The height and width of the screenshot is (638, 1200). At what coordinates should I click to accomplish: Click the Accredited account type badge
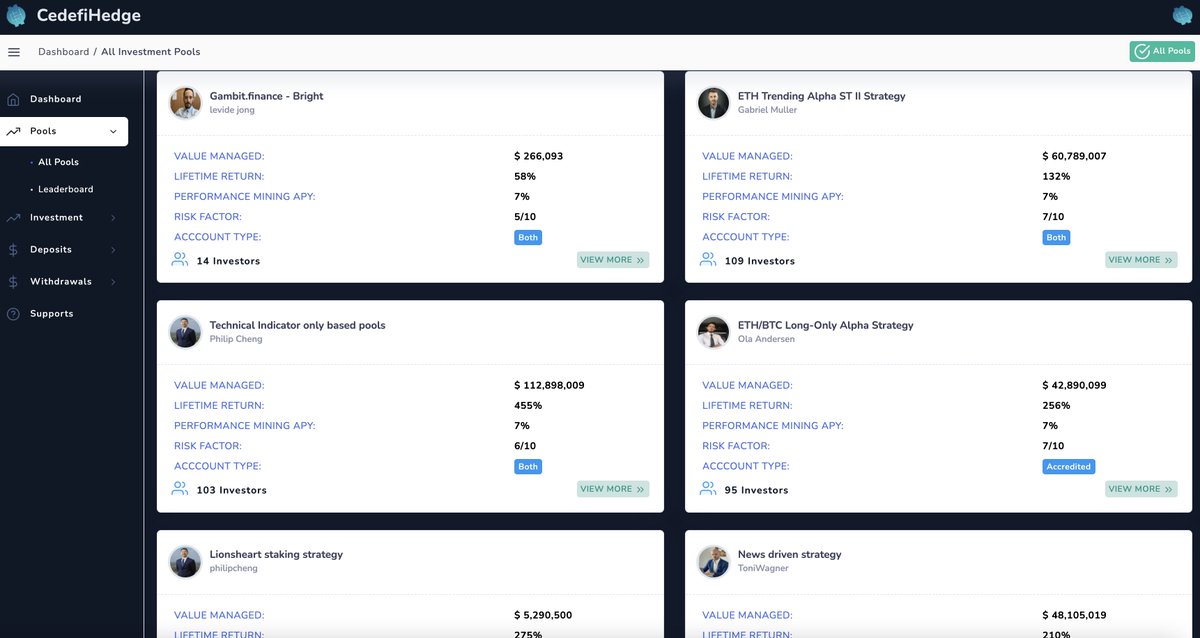pyautogui.click(x=1068, y=467)
